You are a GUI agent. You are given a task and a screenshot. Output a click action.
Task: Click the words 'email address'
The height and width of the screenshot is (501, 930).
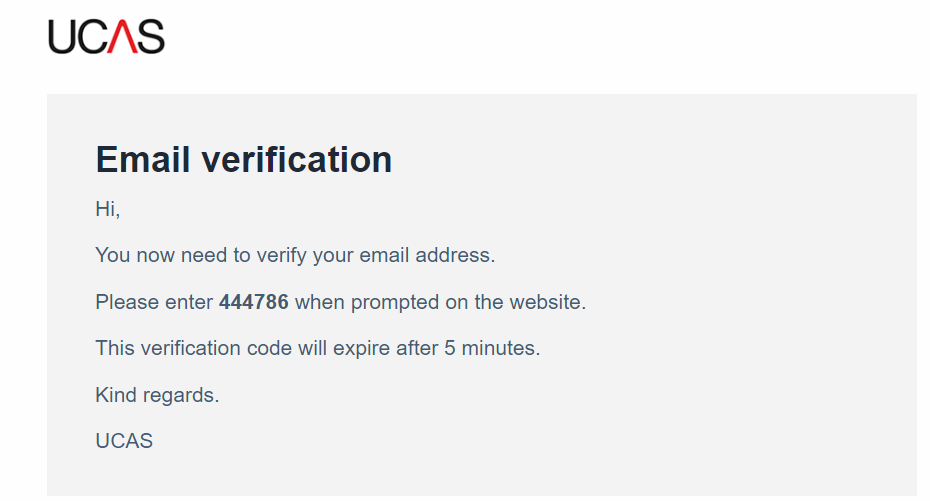(425, 256)
